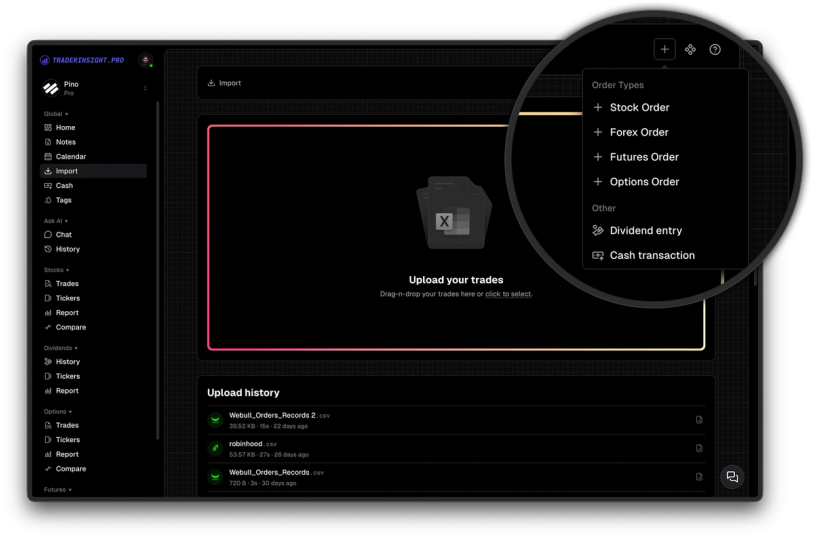Add a Dividend entry

pos(638,231)
